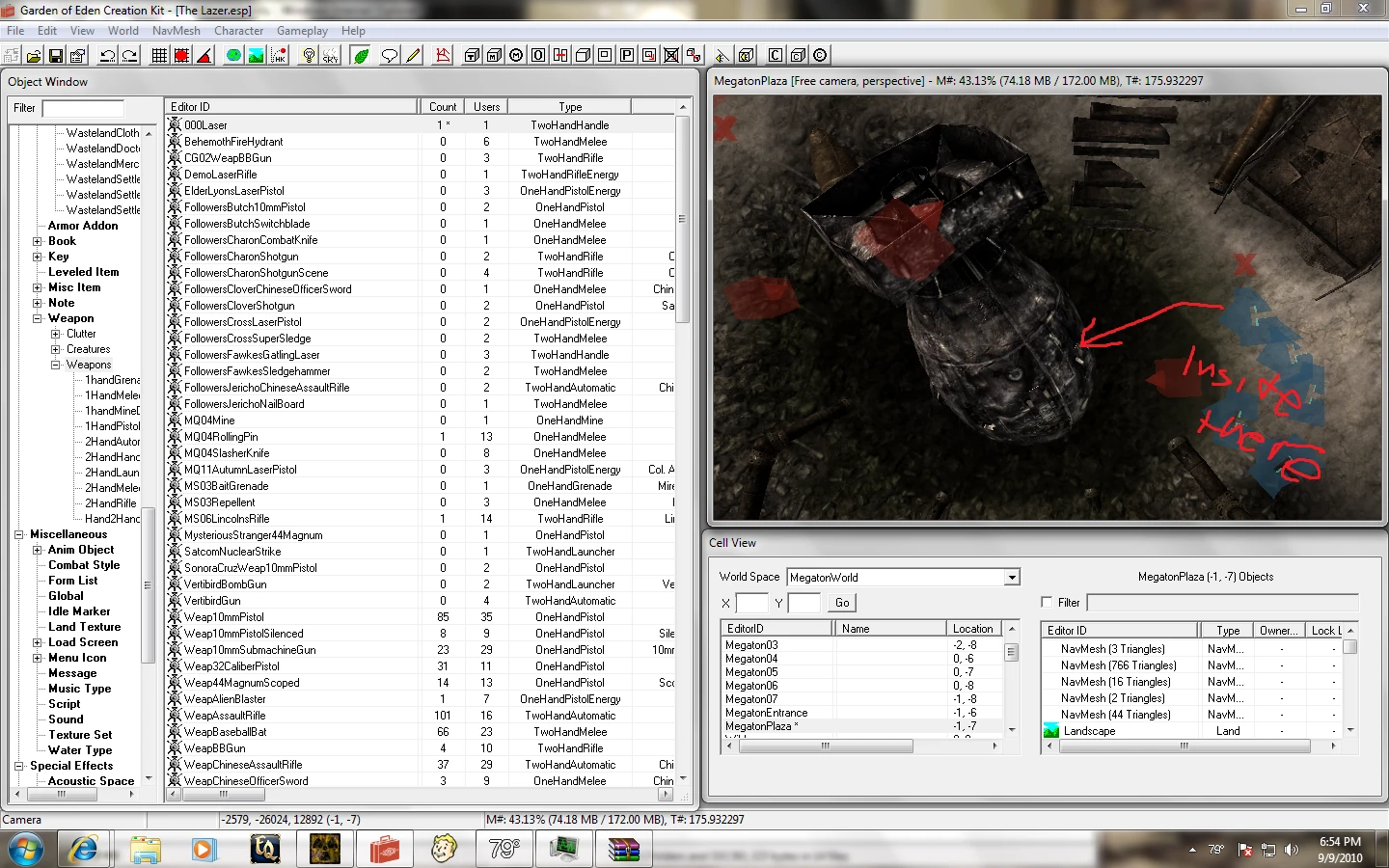Viewport: 1389px width, 868px height.
Task: Toggle snap to grid red-dot button
Action: click(x=182, y=56)
